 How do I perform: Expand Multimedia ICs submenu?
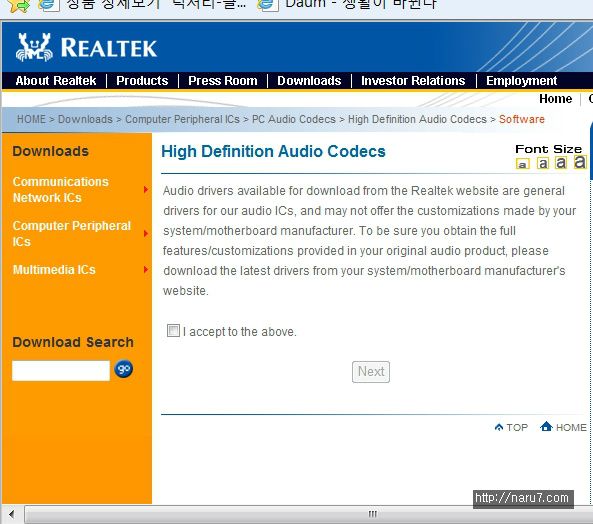(146, 270)
